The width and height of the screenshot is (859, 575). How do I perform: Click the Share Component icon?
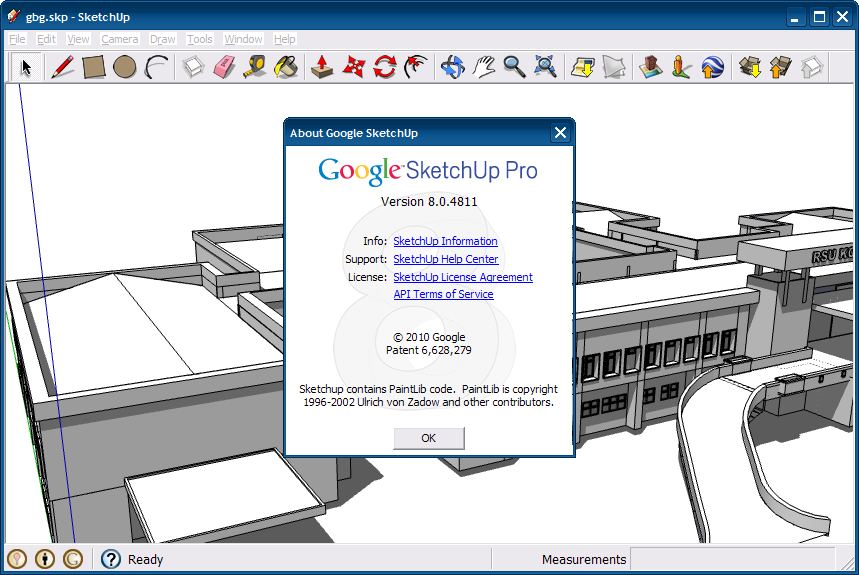click(811, 67)
